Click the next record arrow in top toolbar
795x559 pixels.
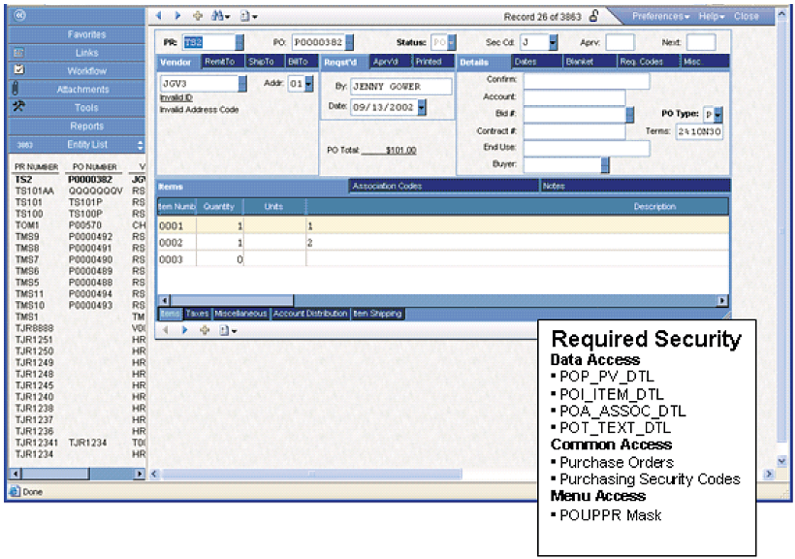pos(179,16)
